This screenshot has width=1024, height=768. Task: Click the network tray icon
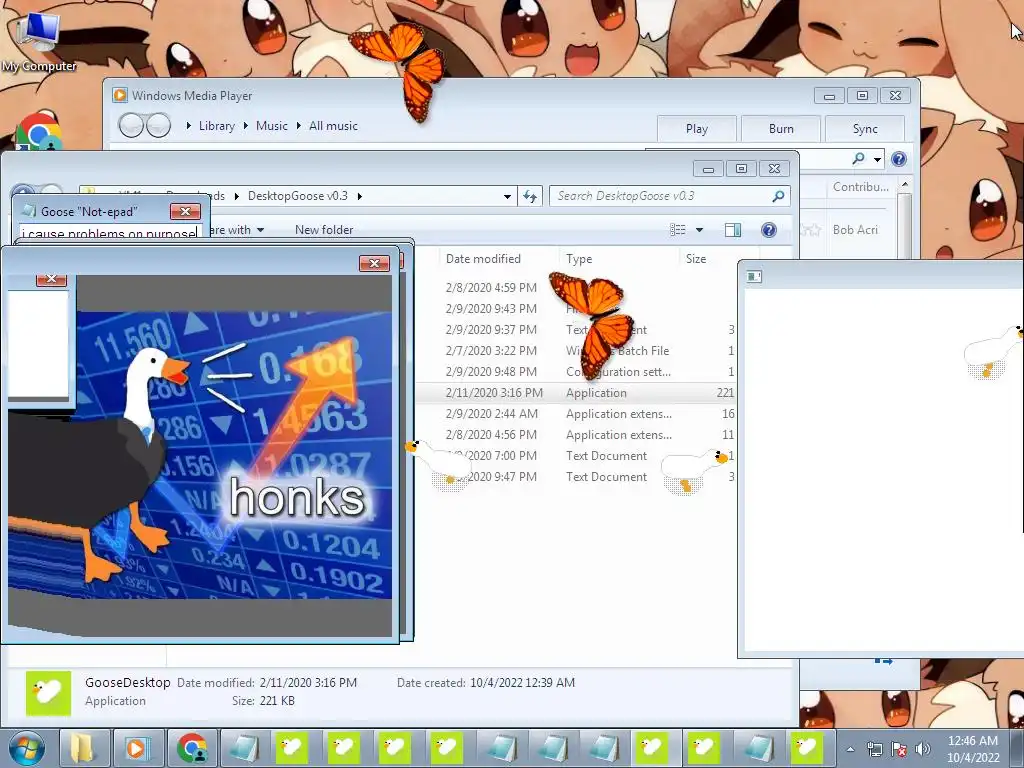click(x=874, y=749)
